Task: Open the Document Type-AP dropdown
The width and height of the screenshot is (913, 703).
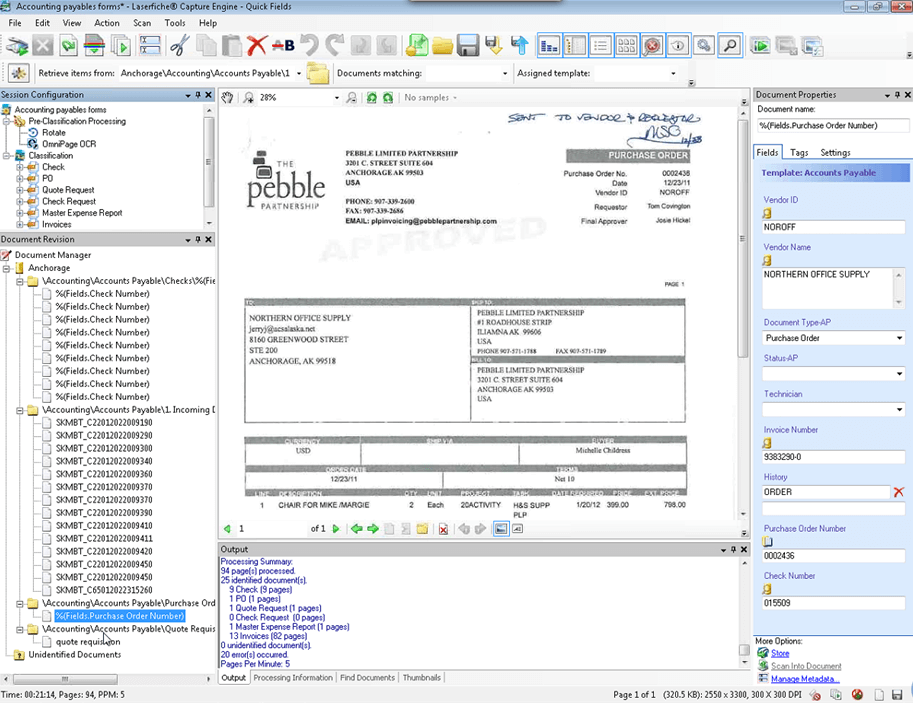Action: tap(899, 338)
